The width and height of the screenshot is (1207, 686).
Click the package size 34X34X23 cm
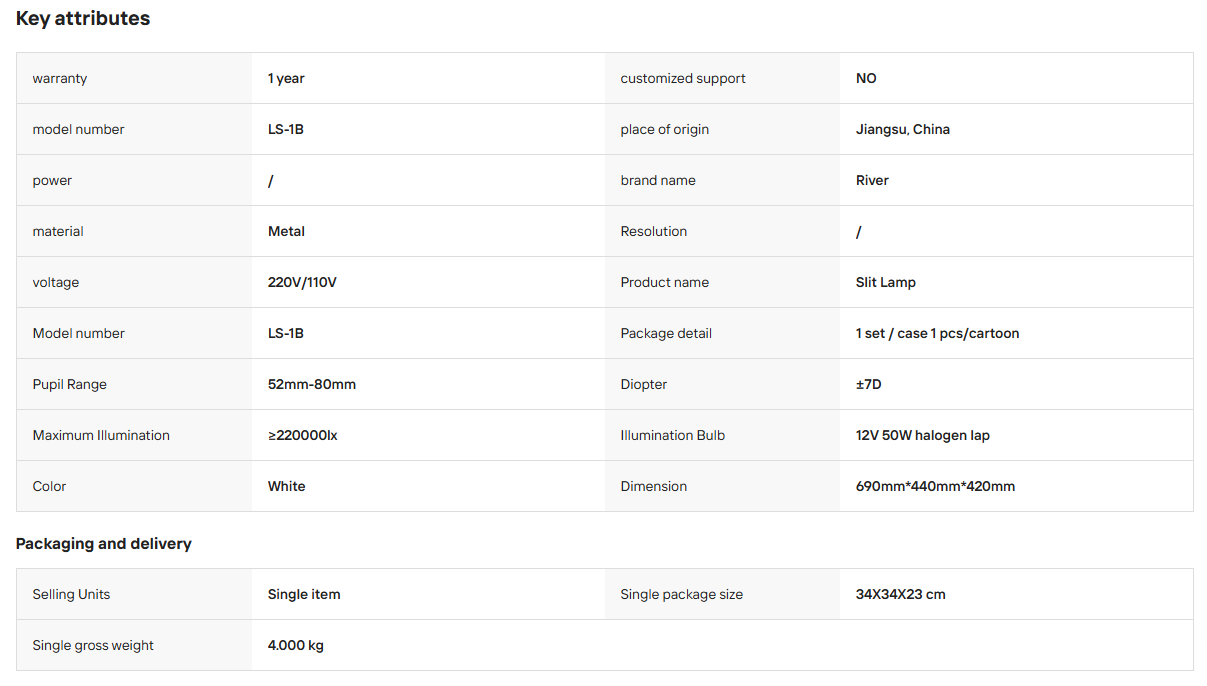(x=901, y=594)
